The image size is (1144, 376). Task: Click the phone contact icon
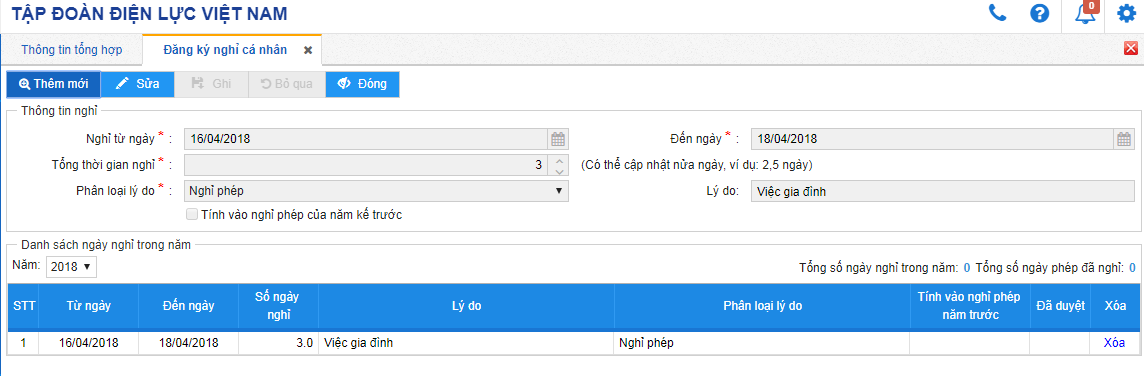pyautogui.click(x=997, y=12)
